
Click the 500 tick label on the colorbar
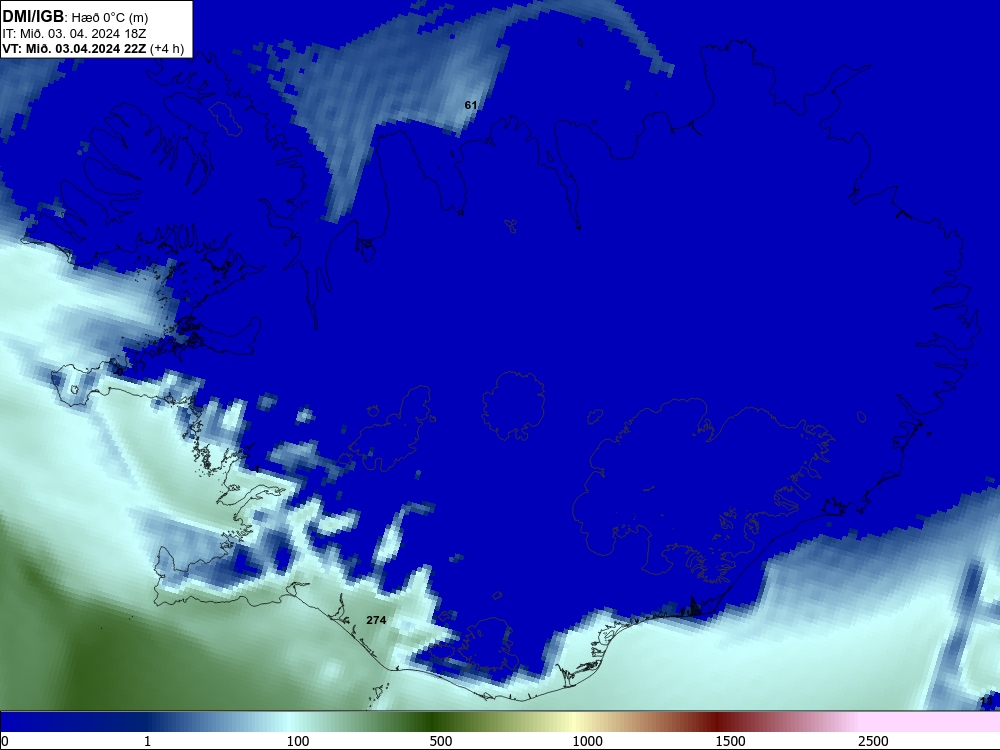coord(441,741)
